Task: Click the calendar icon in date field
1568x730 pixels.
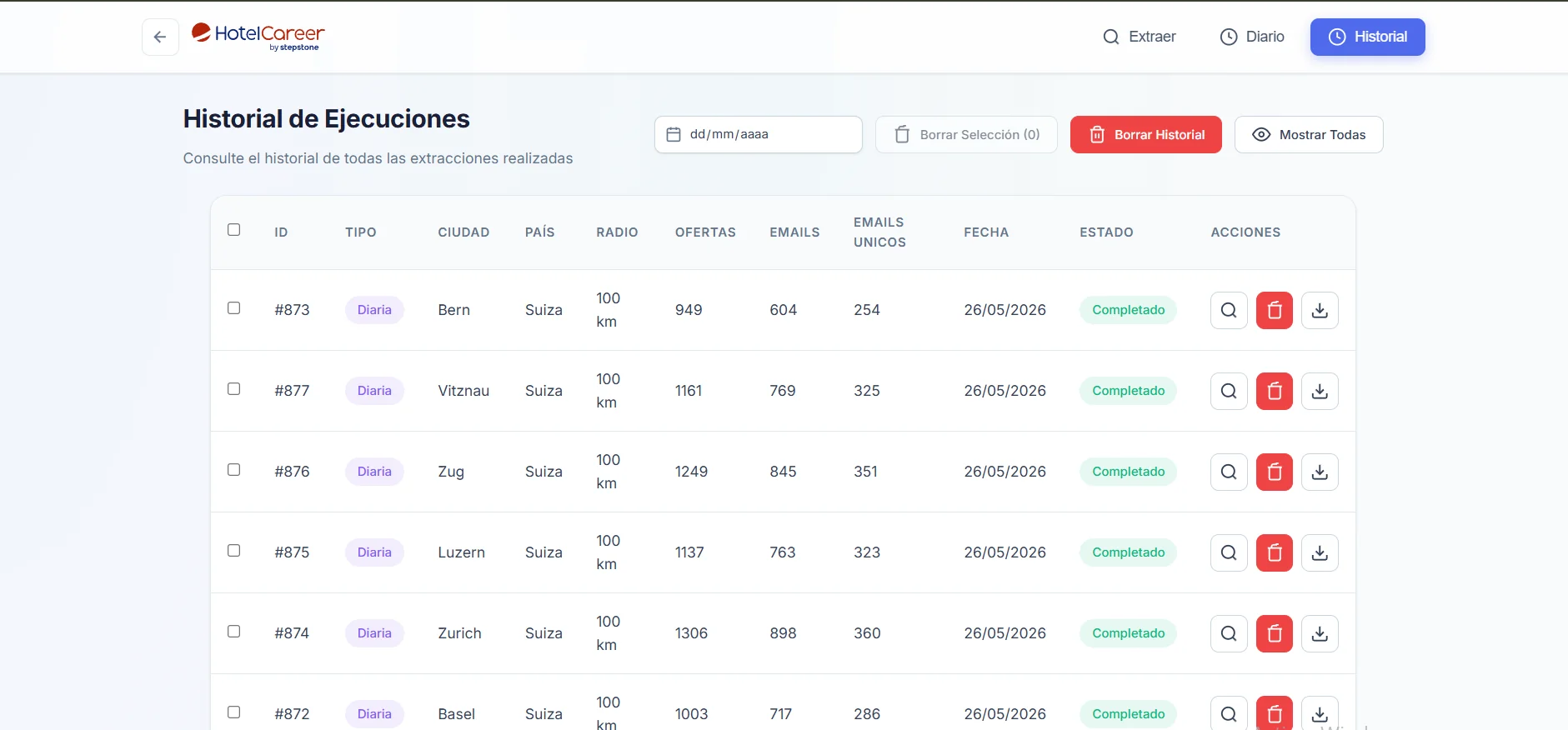Action: (674, 134)
